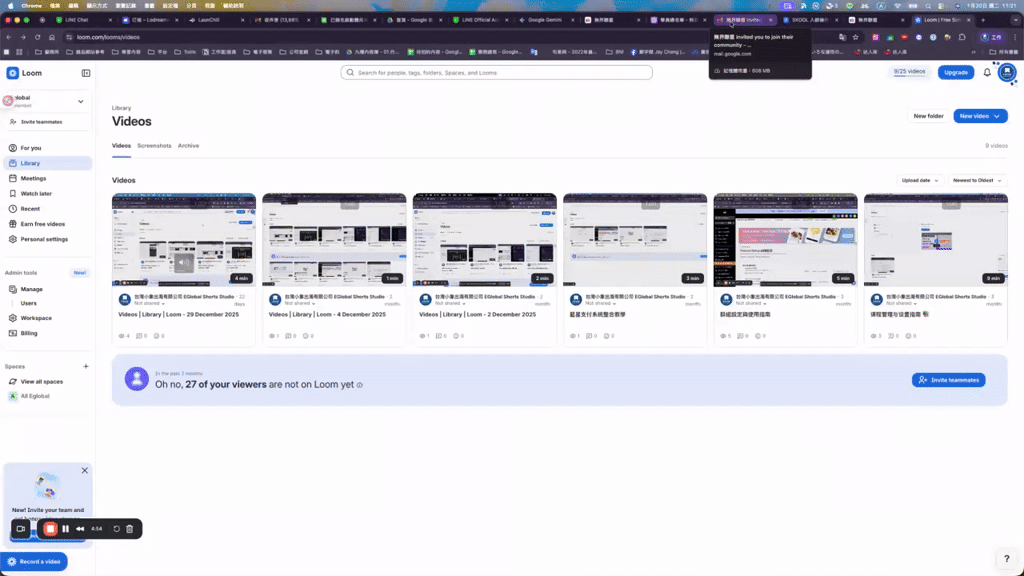Image resolution: width=1024 pixels, height=576 pixels.
Task: Click the Upgrade button
Action: click(x=955, y=72)
